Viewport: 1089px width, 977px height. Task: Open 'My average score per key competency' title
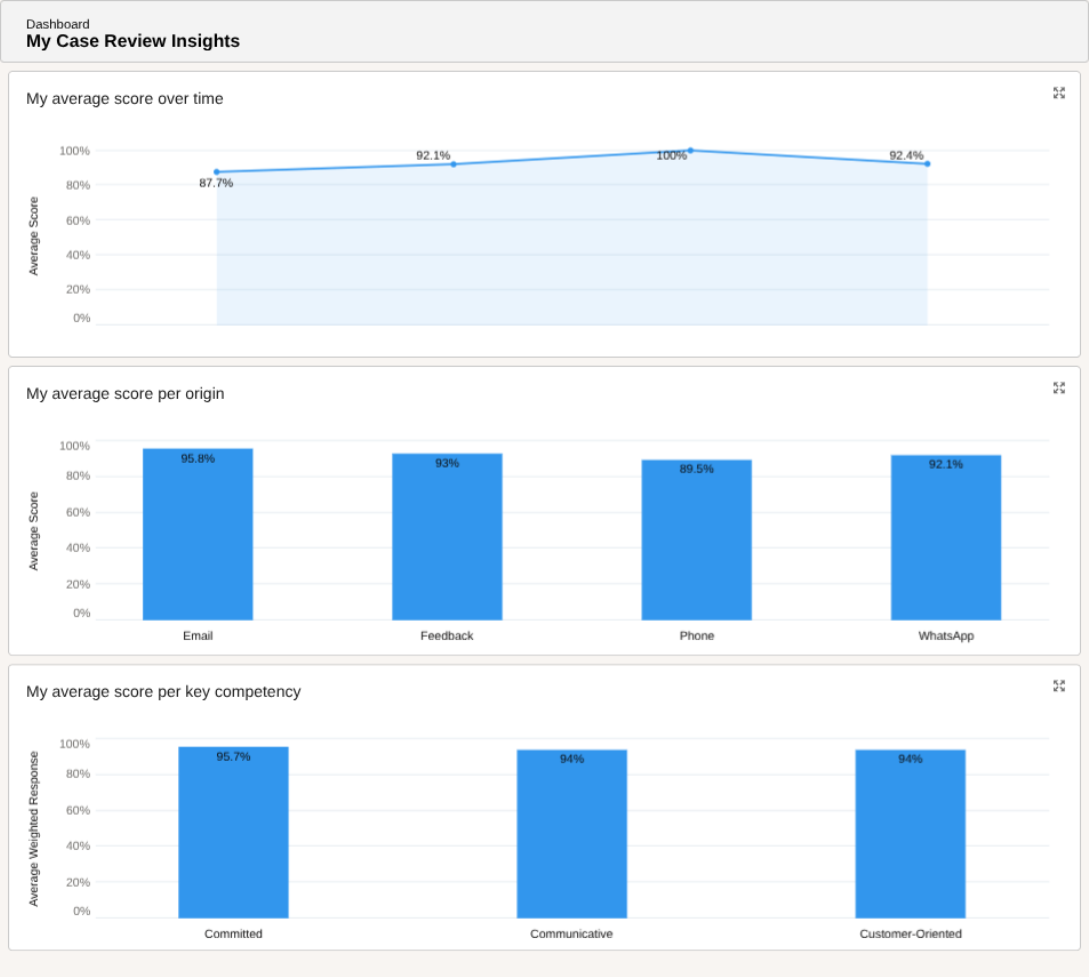[163, 692]
